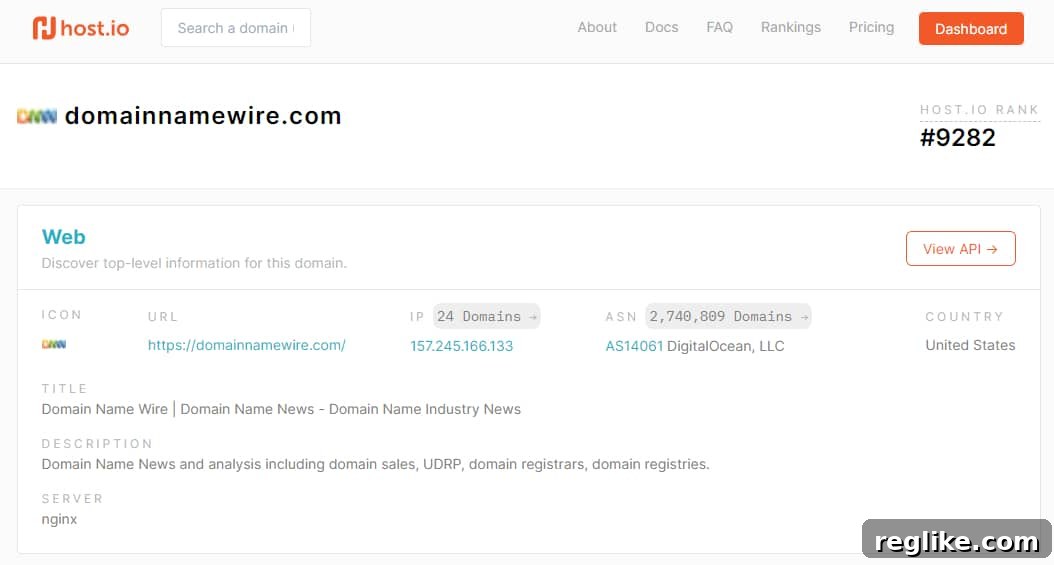Select the description text about domain sales
The height and width of the screenshot is (565, 1054).
tap(375, 464)
